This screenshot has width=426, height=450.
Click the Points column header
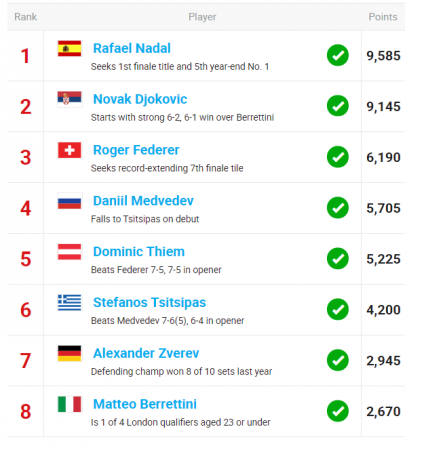(383, 17)
